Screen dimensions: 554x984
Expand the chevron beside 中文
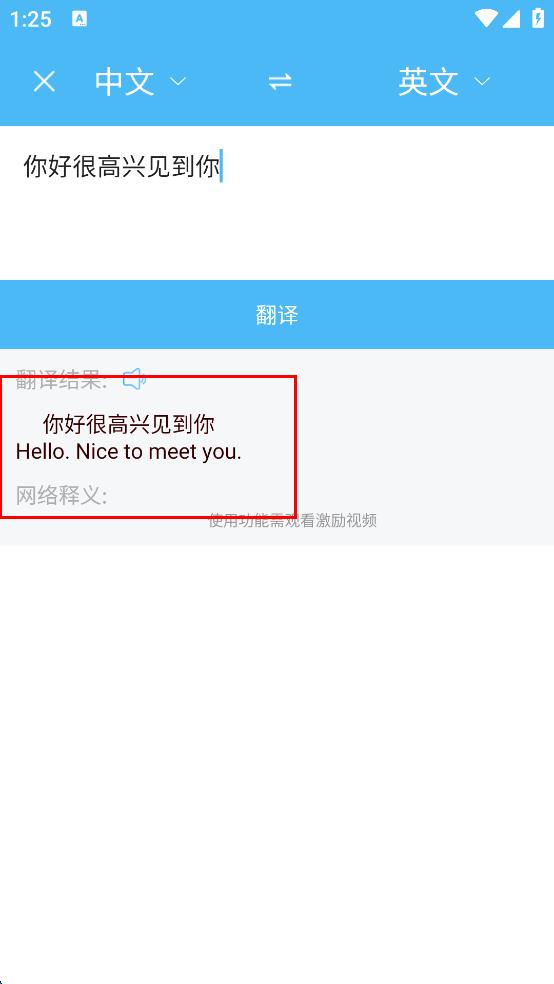point(178,82)
